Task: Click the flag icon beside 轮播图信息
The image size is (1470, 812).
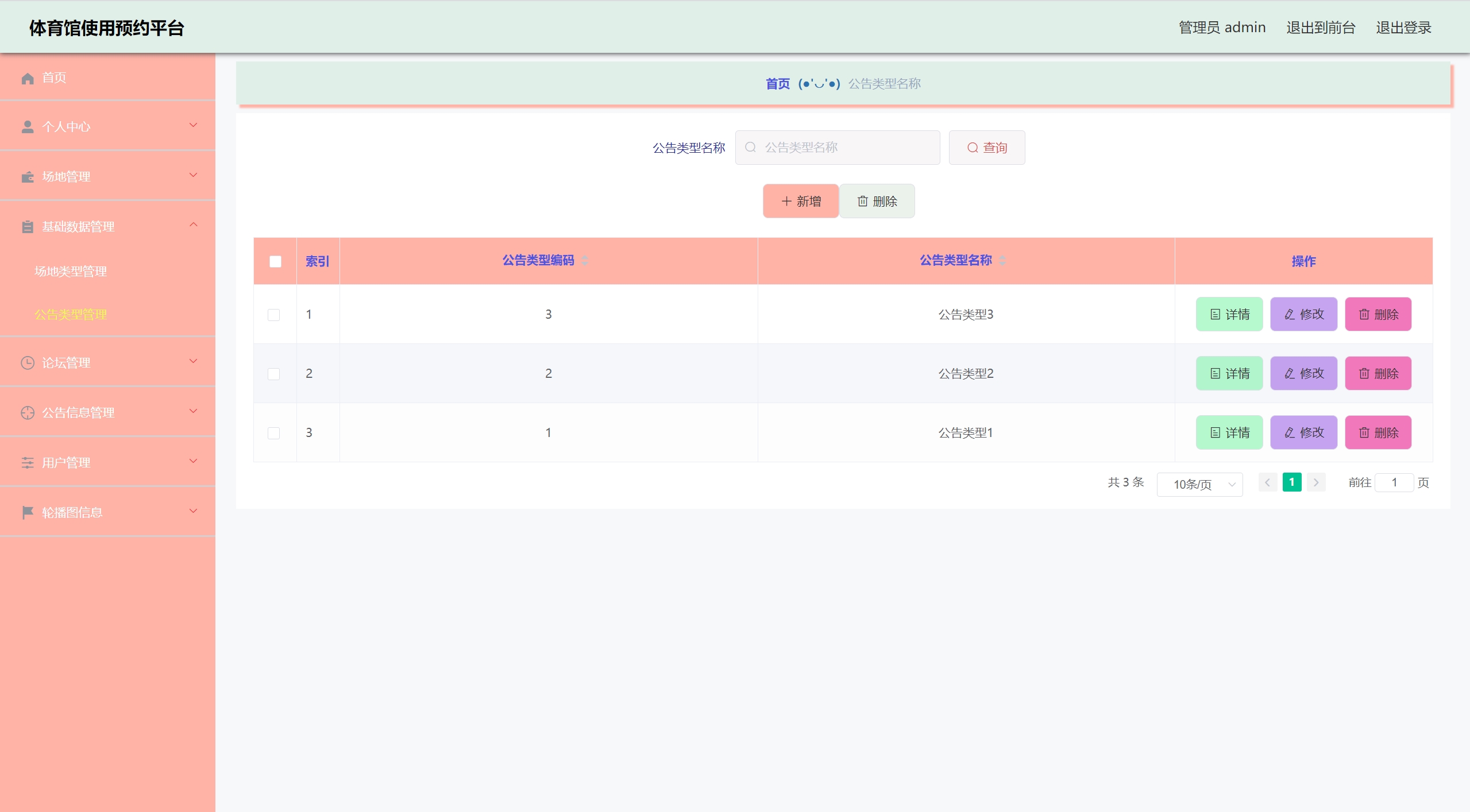Action: coord(27,512)
